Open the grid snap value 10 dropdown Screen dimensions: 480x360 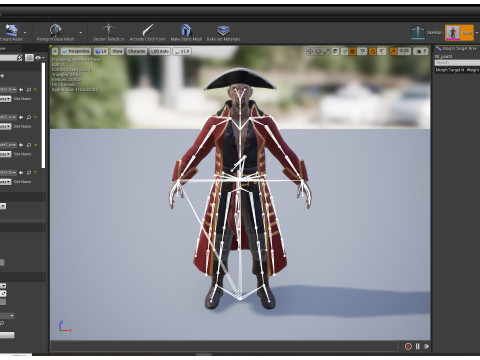point(362,51)
